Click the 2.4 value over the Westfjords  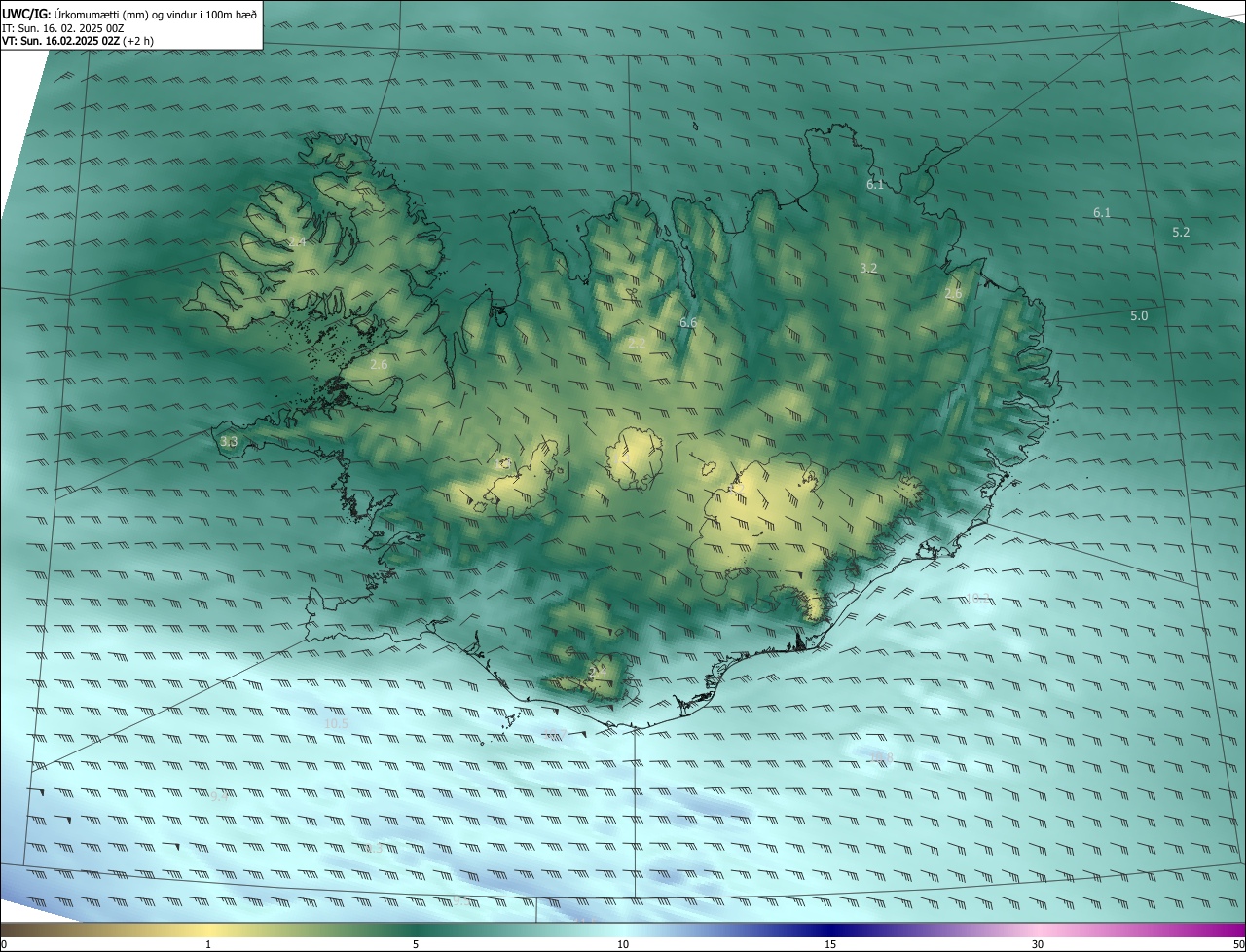[297, 241]
